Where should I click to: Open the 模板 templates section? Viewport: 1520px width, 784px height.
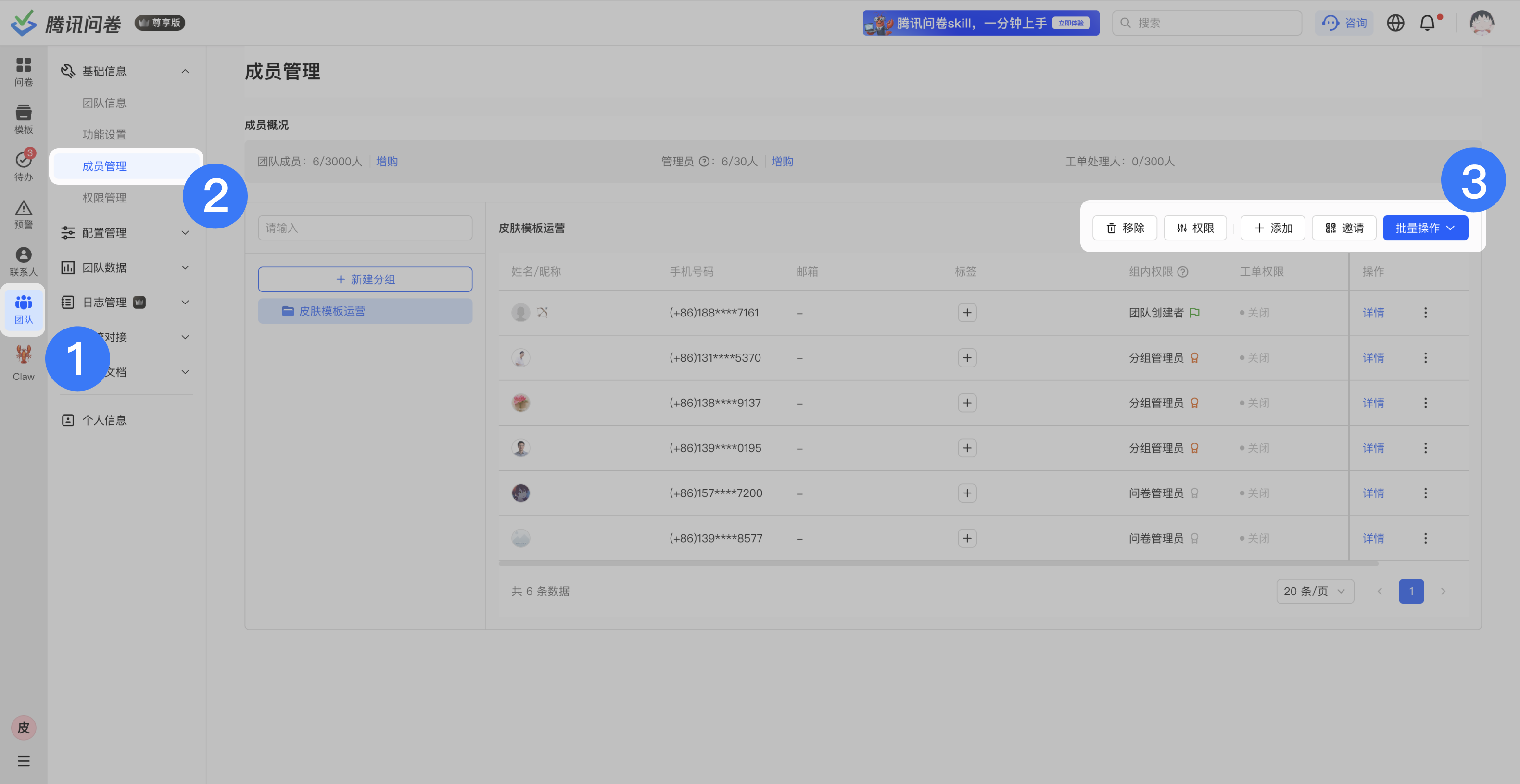(24, 119)
